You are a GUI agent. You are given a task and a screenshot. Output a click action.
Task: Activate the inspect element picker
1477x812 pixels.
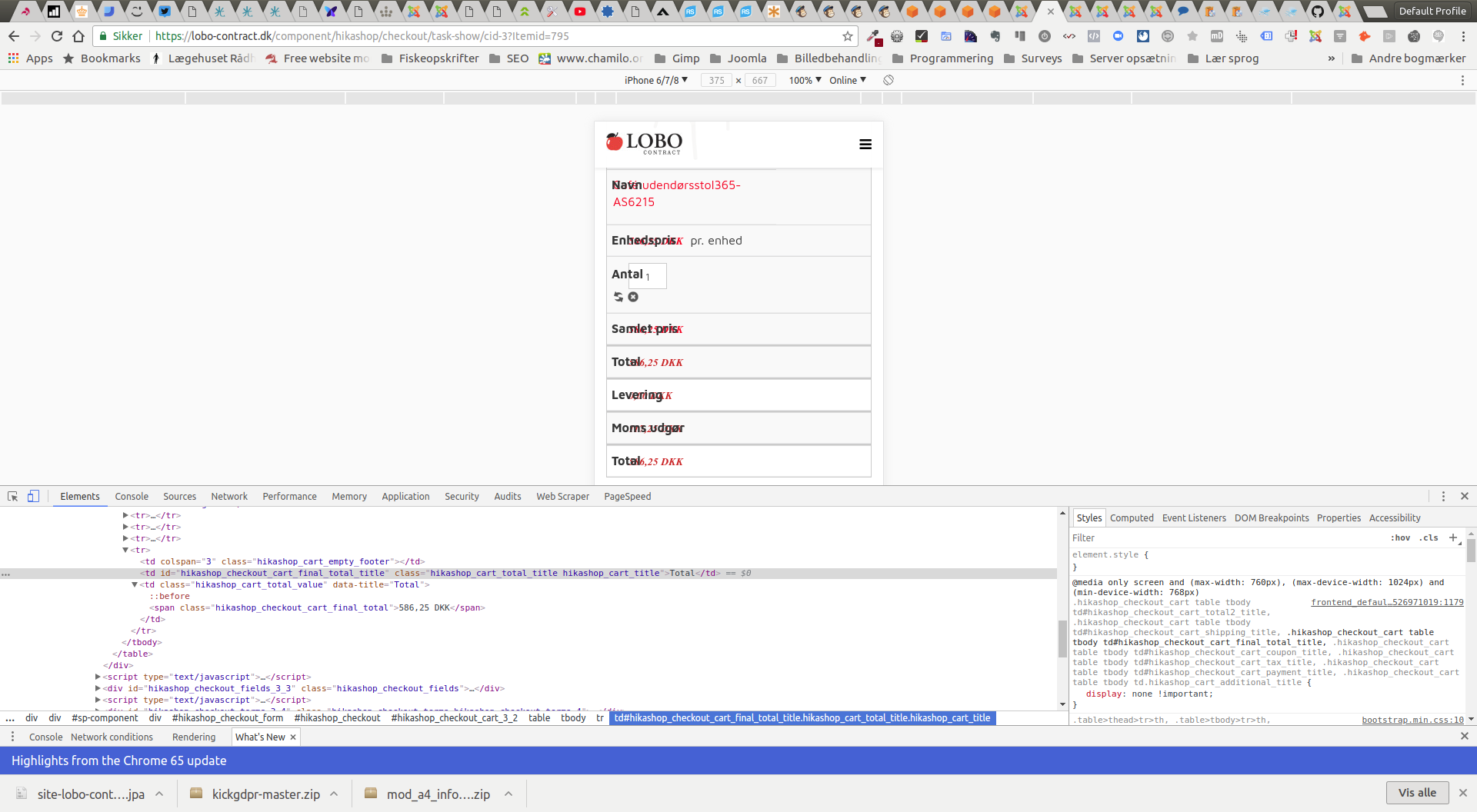tap(13, 497)
